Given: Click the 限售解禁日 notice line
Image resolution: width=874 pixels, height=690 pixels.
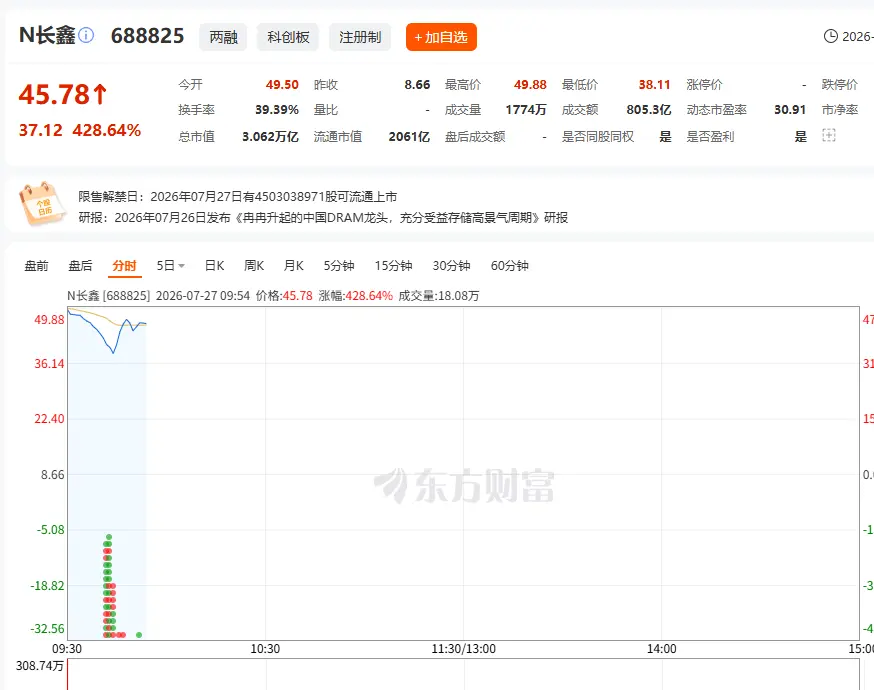Looking at the screenshot, I should pyautogui.click(x=237, y=197).
